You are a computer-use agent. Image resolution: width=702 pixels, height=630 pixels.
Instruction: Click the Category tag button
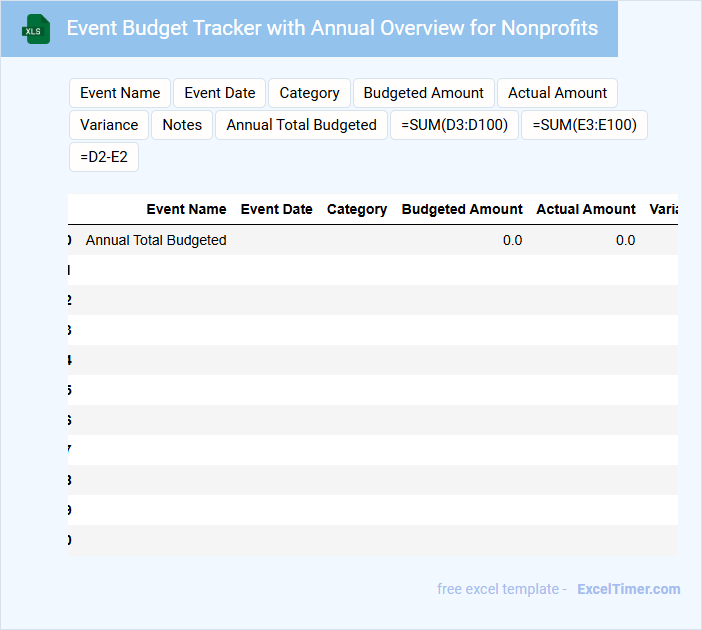(x=309, y=93)
